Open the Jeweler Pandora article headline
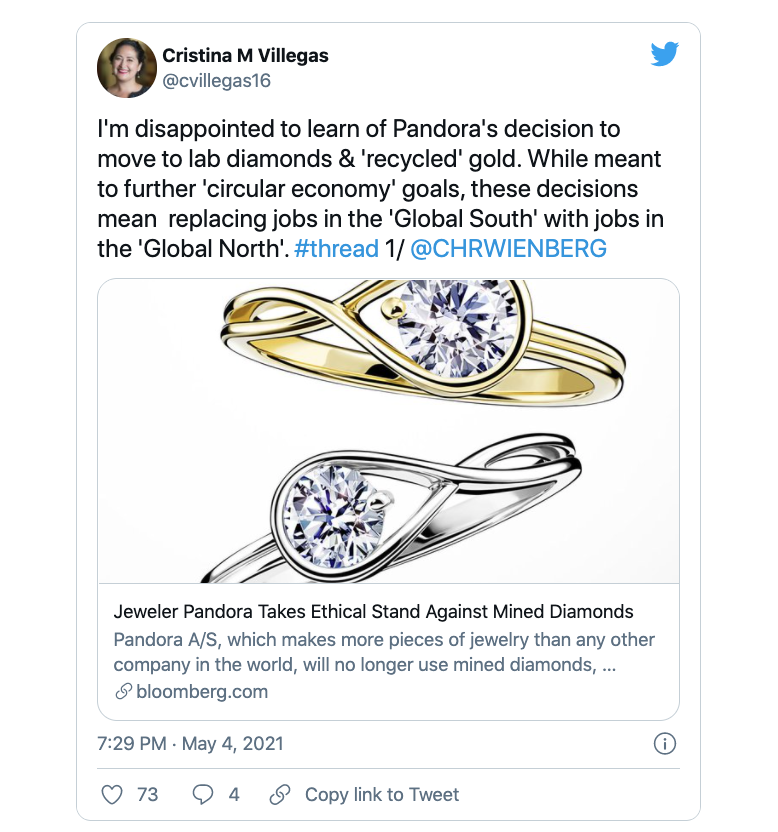Image resolution: width=778 pixels, height=832 pixels. (373, 611)
